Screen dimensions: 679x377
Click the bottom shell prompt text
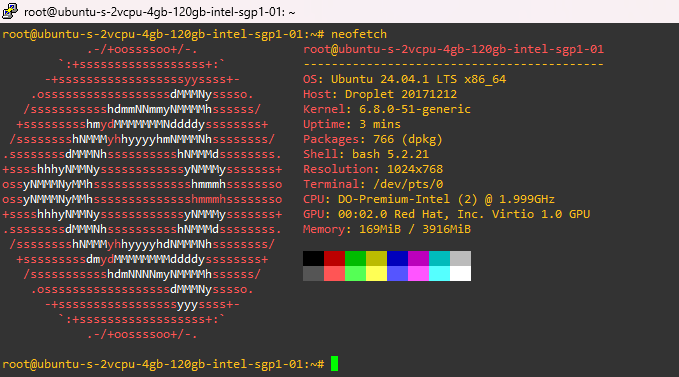(x=163, y=364)
